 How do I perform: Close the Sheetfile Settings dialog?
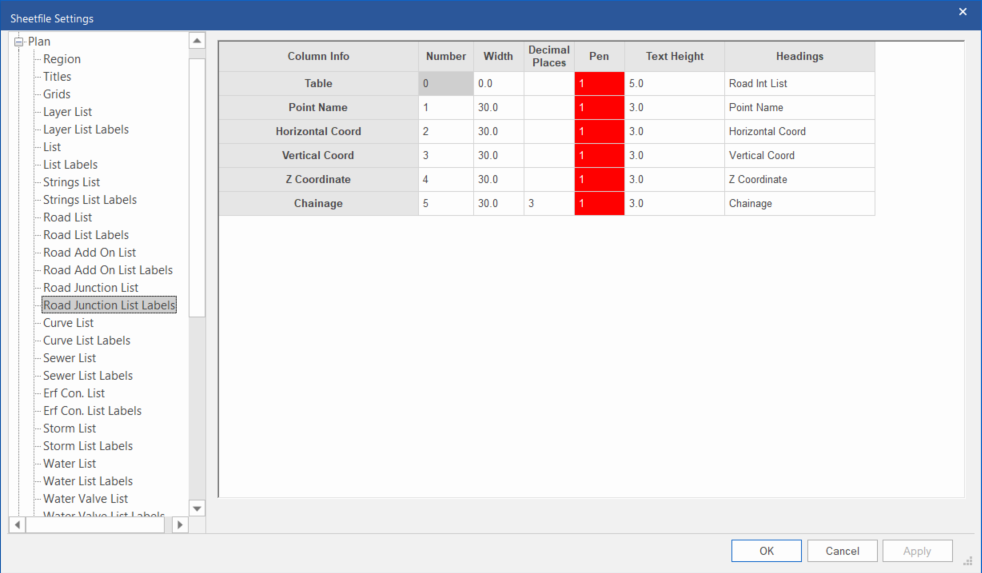[963, 12]
